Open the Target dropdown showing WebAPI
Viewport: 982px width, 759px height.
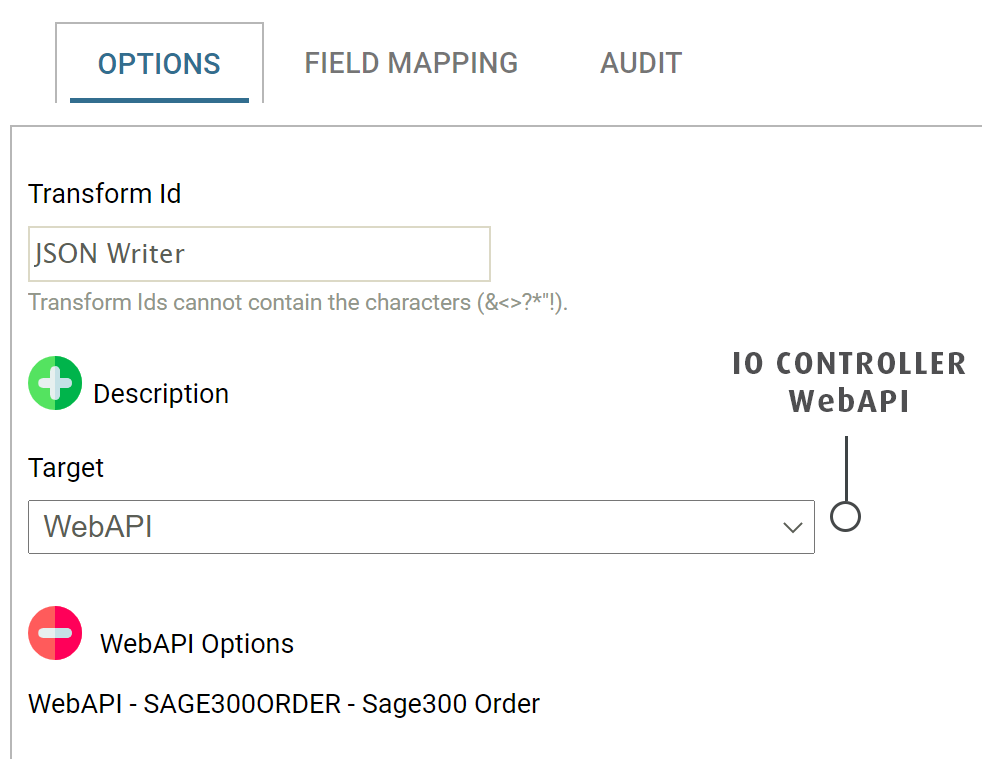pyautogui.click(x=420, y=527)
